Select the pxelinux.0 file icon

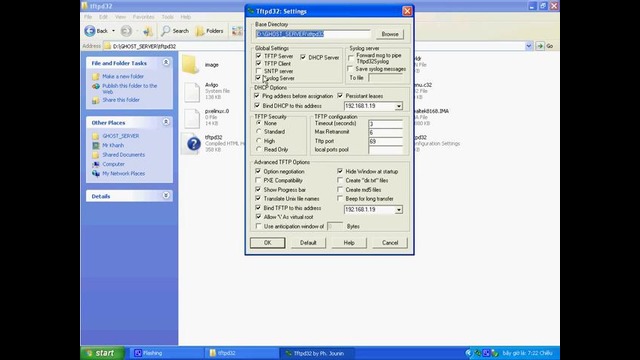pyautogui.click(x=191, y=118)
